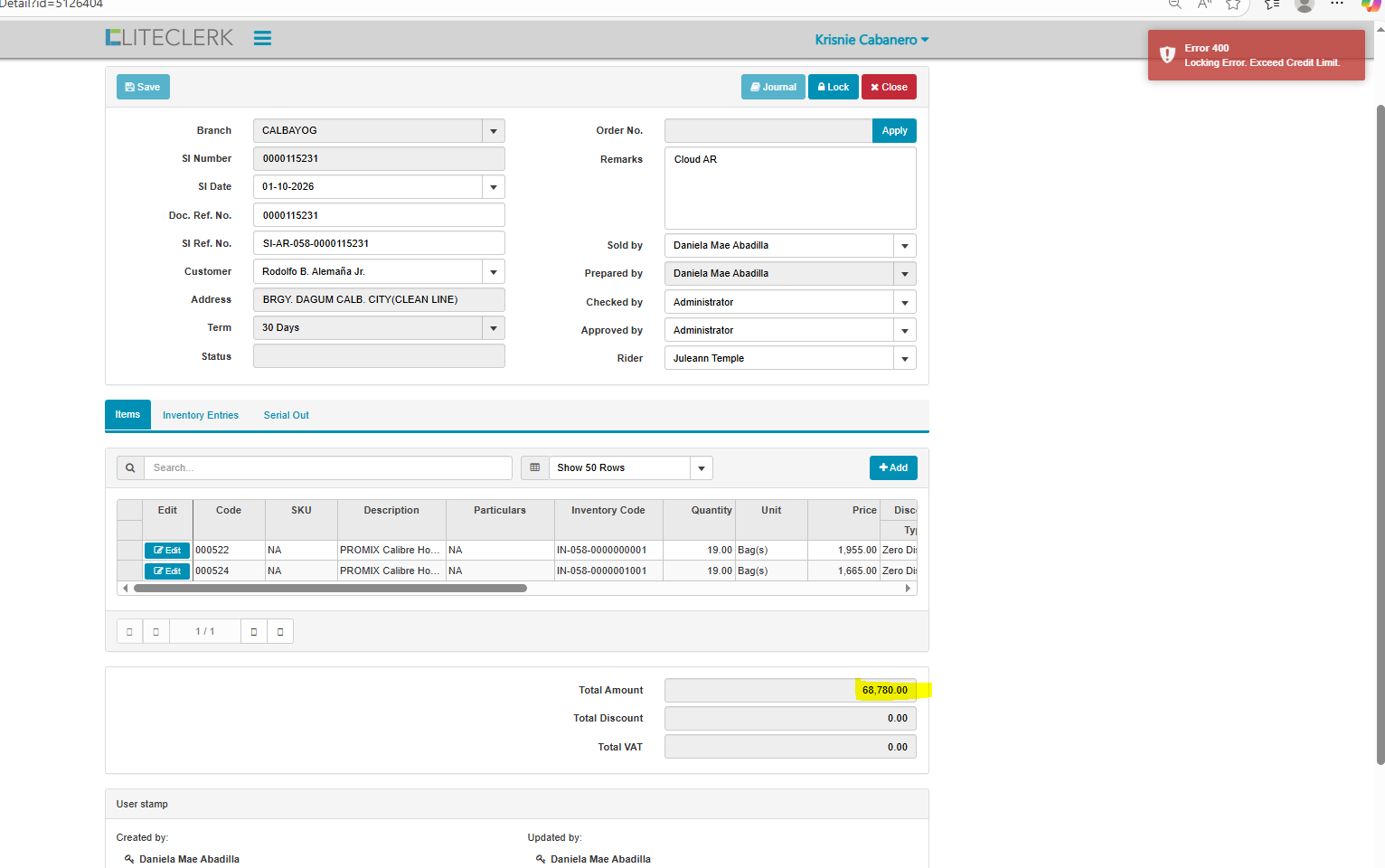Image resolution: width=1385 pixels, height=868 pixels.
Task: Go to last page of items grid
Action: pos(280,632)
